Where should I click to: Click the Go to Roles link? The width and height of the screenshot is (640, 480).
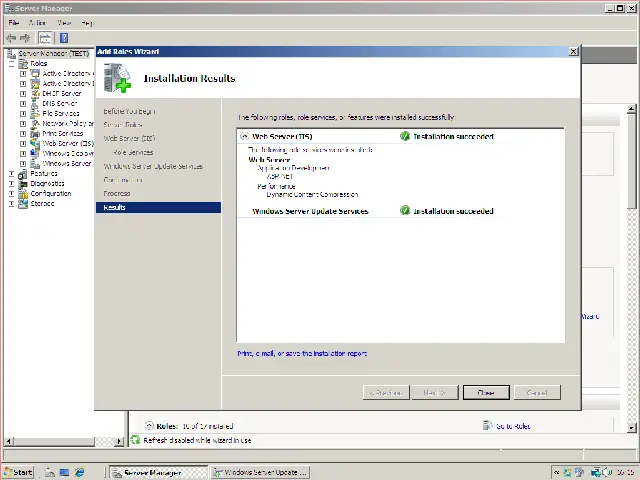tap(513, 426)
